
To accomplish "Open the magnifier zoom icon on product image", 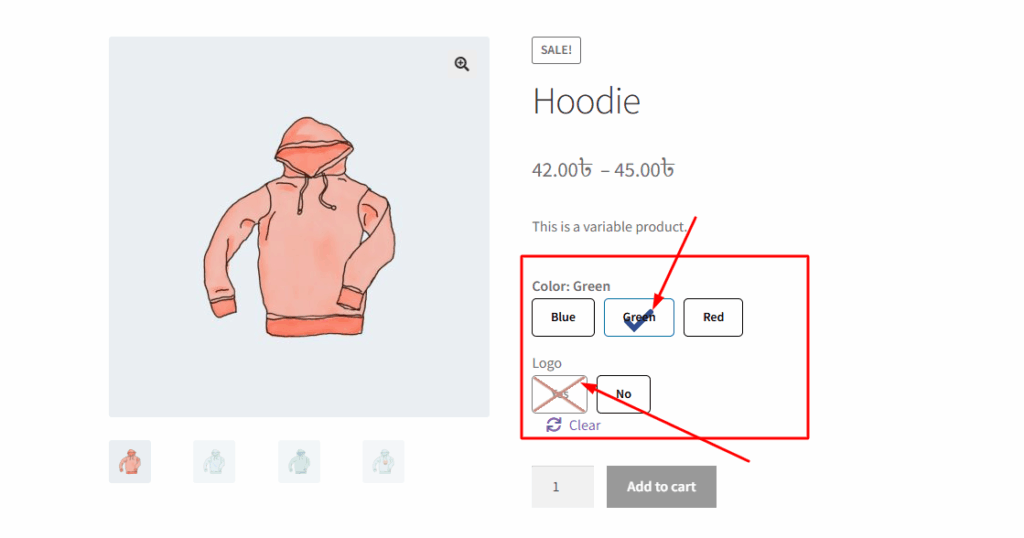I will pyautogui.click(x=462, y=64).
